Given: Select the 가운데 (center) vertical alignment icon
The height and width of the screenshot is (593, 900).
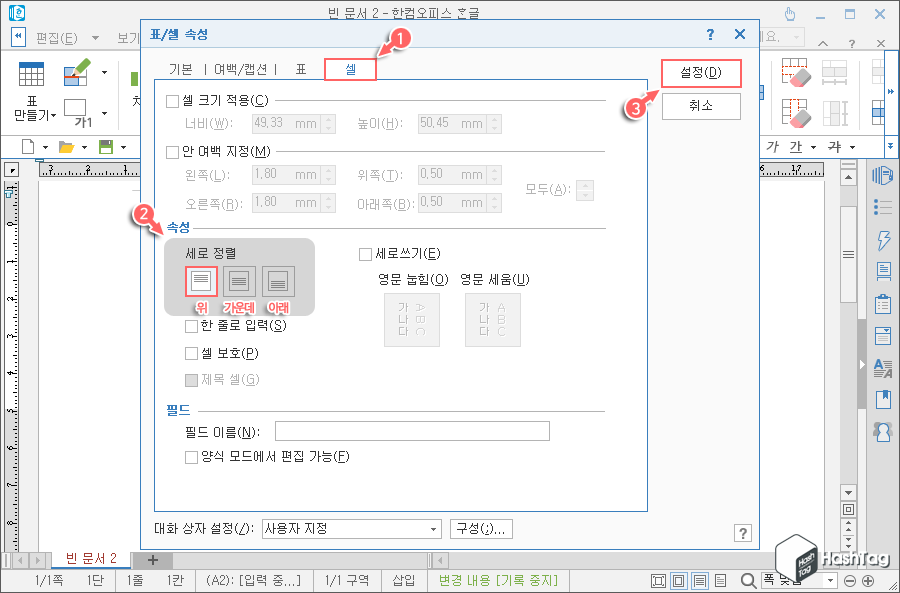Looking at the screenshot, I should coord(239,281).
